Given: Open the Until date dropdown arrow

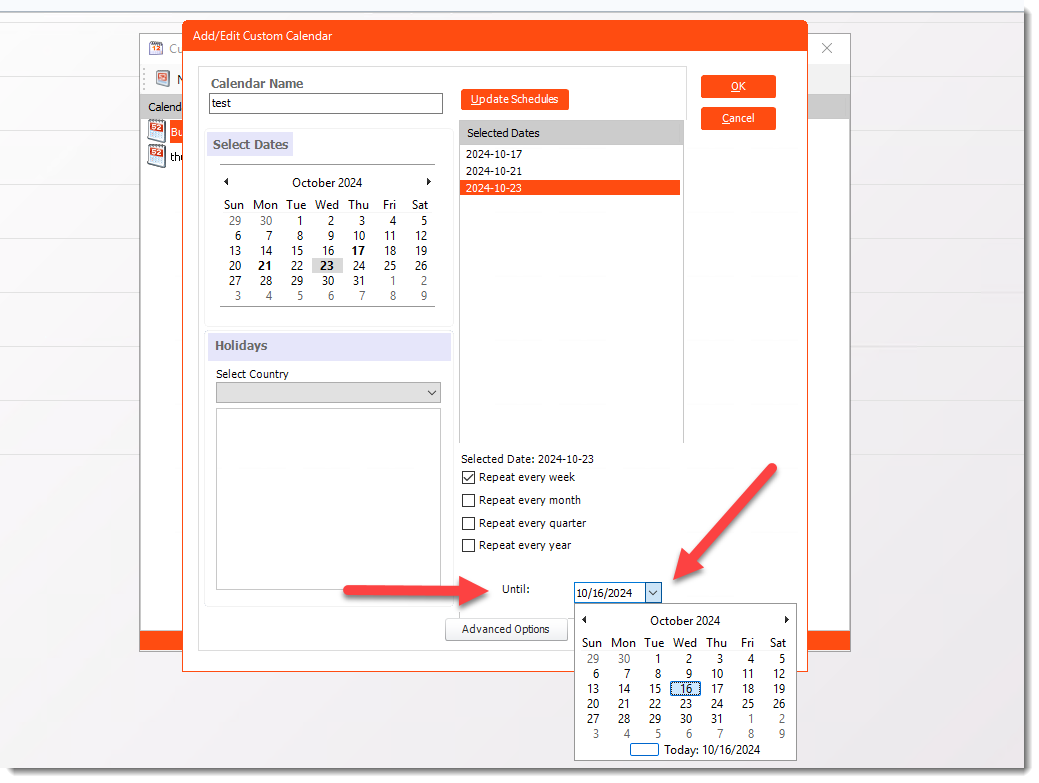Looking at the screenshot, I should 653,592.
